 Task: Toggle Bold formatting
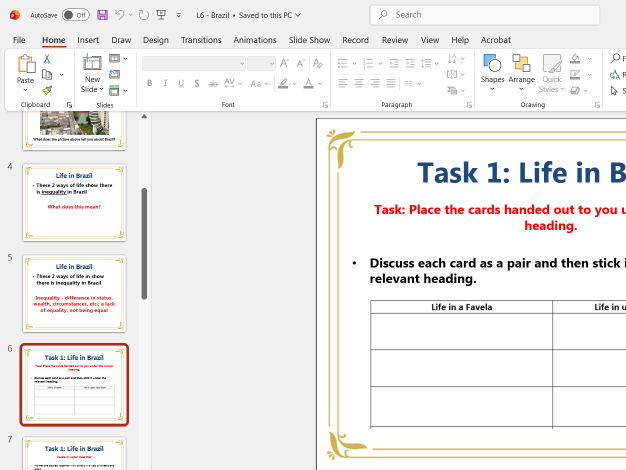point(149,83)
